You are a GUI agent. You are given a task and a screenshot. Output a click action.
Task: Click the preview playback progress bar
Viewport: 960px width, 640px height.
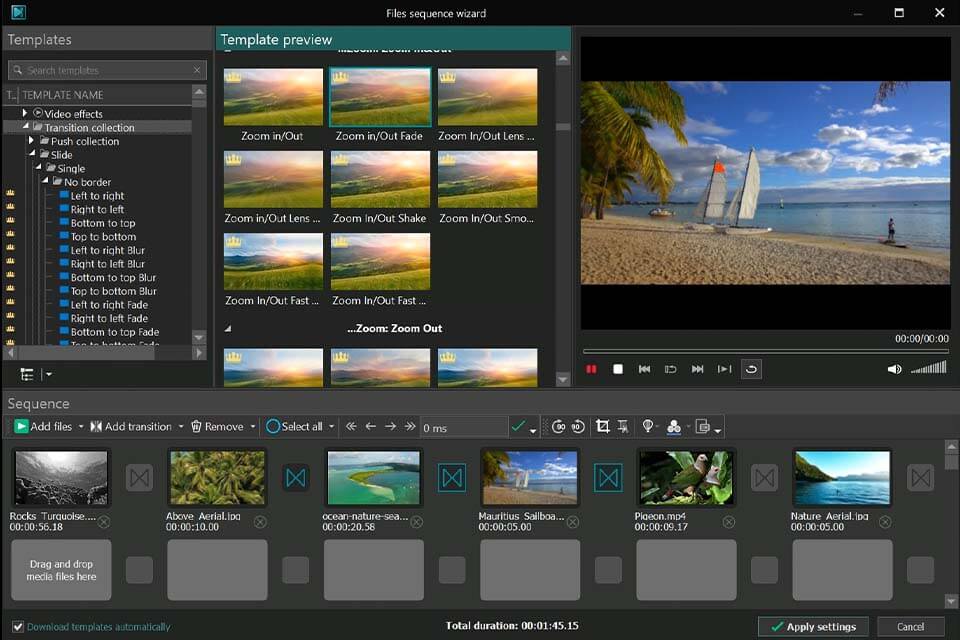tap(765, 352)
